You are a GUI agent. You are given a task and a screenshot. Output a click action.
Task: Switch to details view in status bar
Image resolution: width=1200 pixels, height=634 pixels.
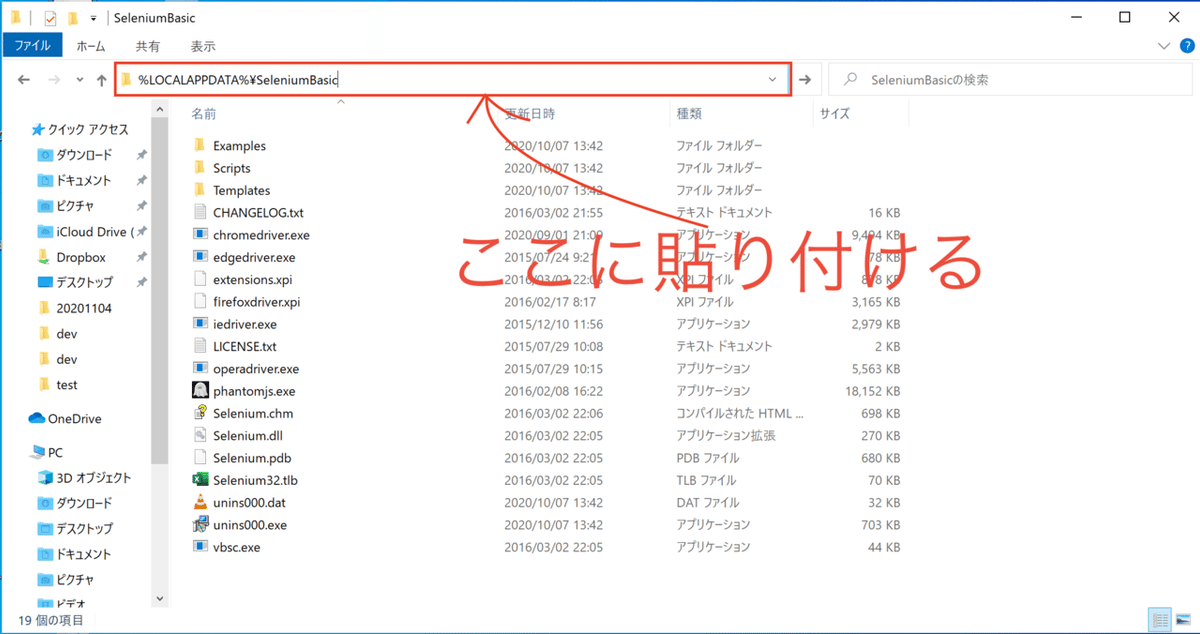tap(1161, 620)
